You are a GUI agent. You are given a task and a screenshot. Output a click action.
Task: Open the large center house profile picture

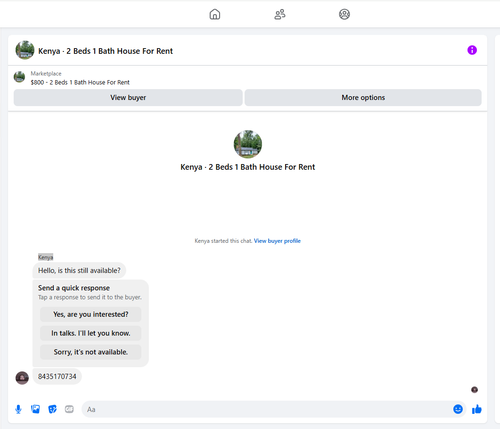tap(248, 144)
